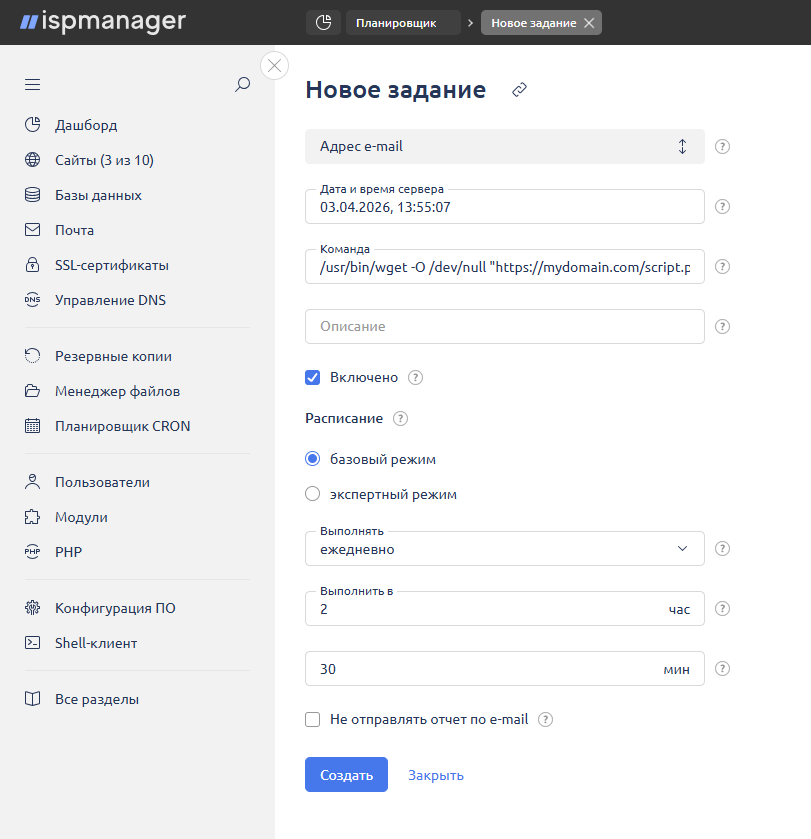Click the copy link icon beside Новое задание
The image size is (811, 839).
[519, 90]
